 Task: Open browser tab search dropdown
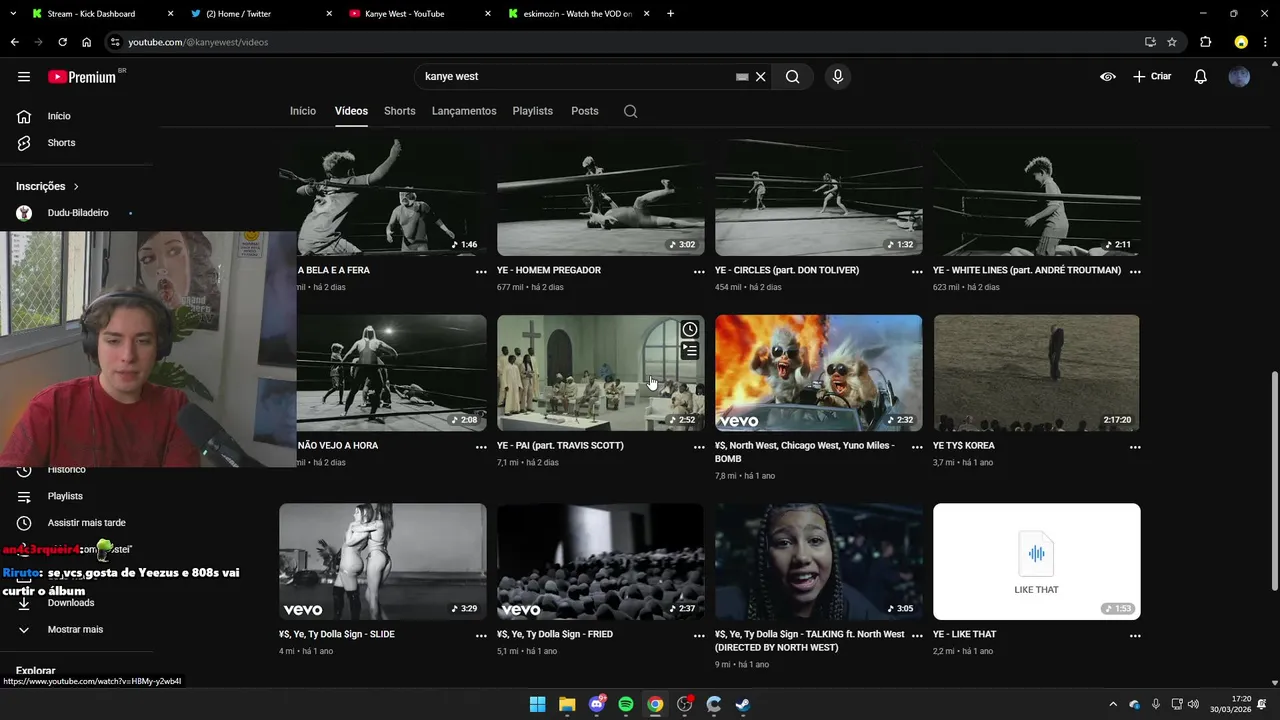12,14
